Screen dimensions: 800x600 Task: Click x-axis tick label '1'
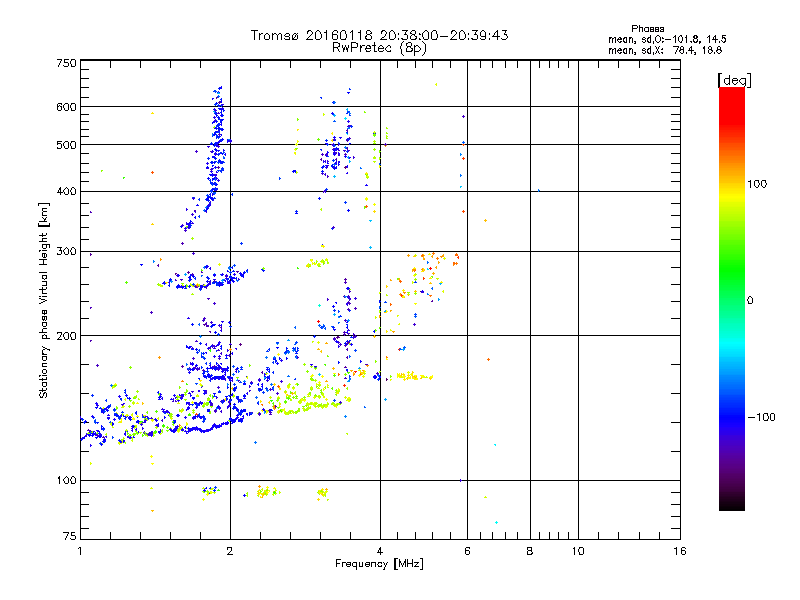(x=80, y=551)
